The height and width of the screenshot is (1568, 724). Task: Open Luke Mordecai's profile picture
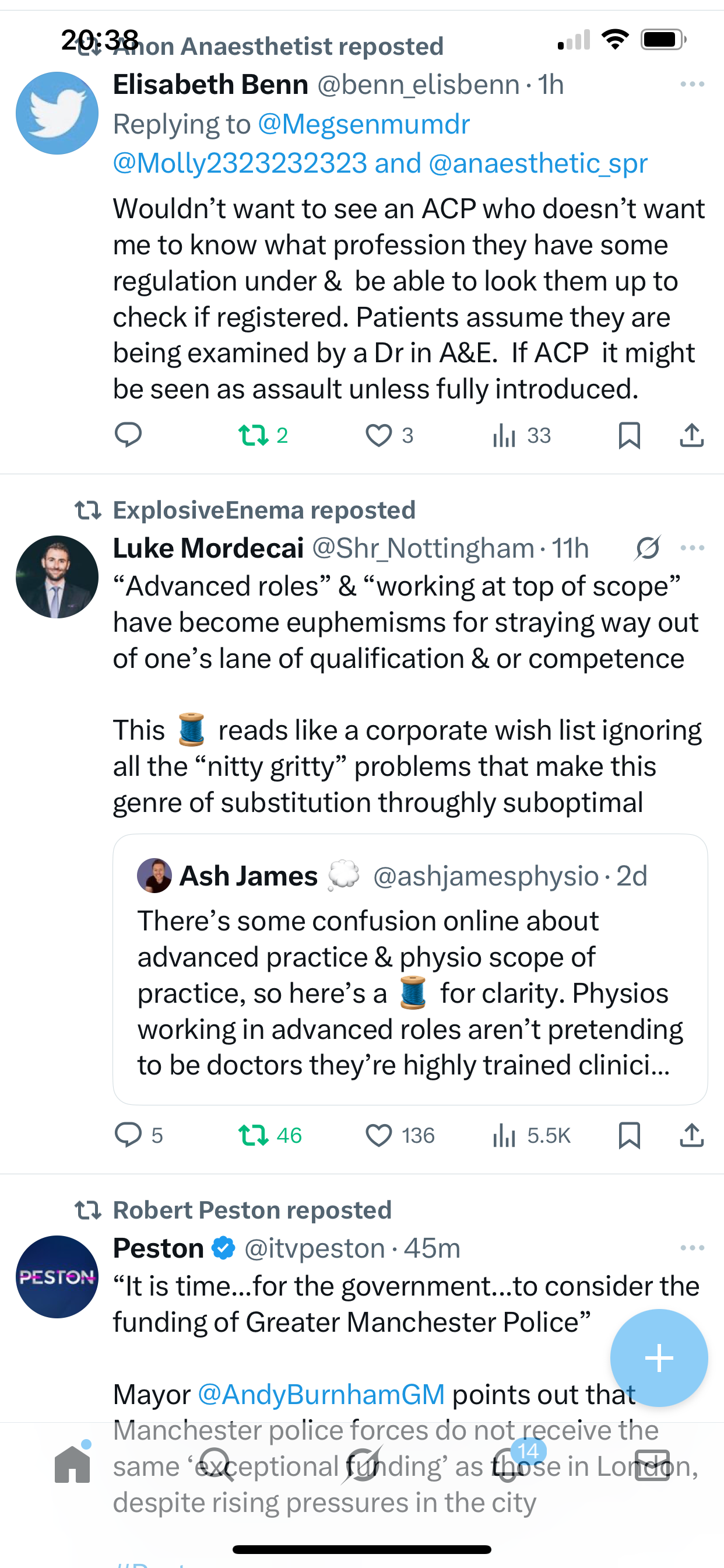57,577
